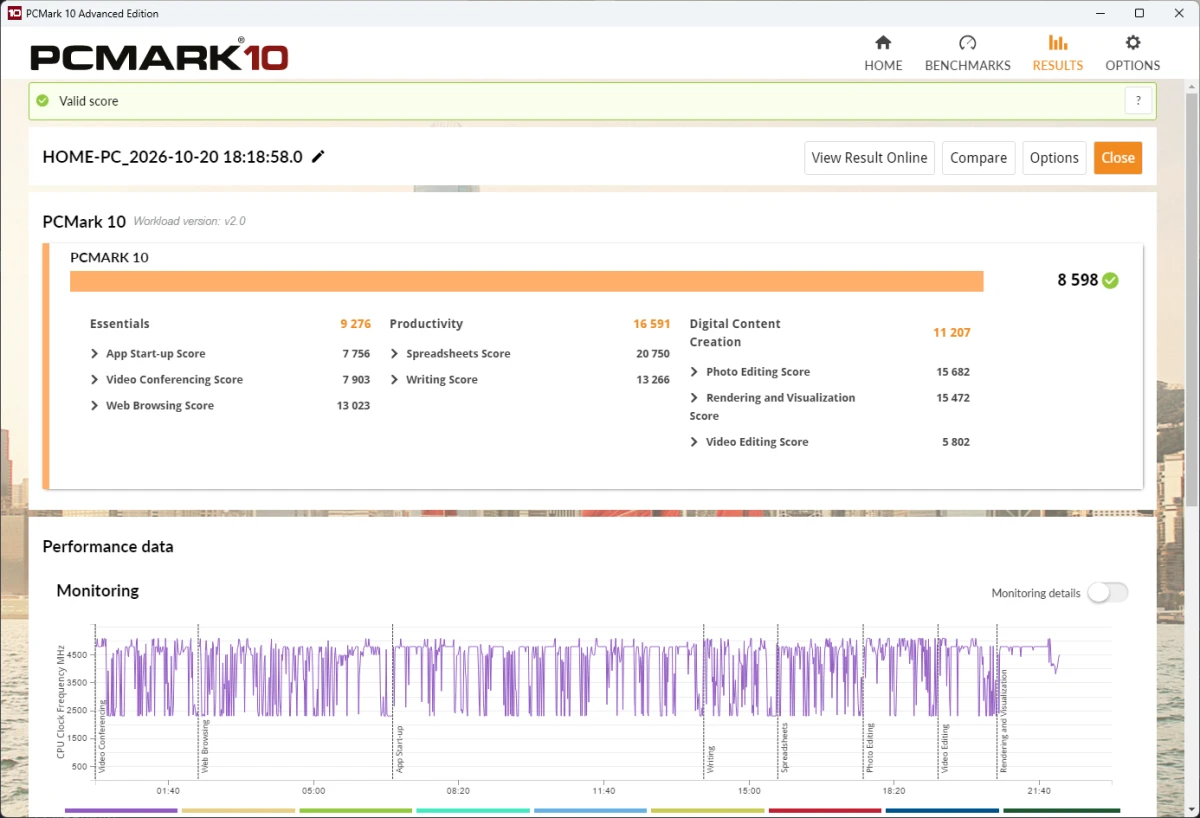Viewport: 1200px width, 818px height.
Task: Click the Writing marker in monitoring chart
Action: [x=711, y=760]
